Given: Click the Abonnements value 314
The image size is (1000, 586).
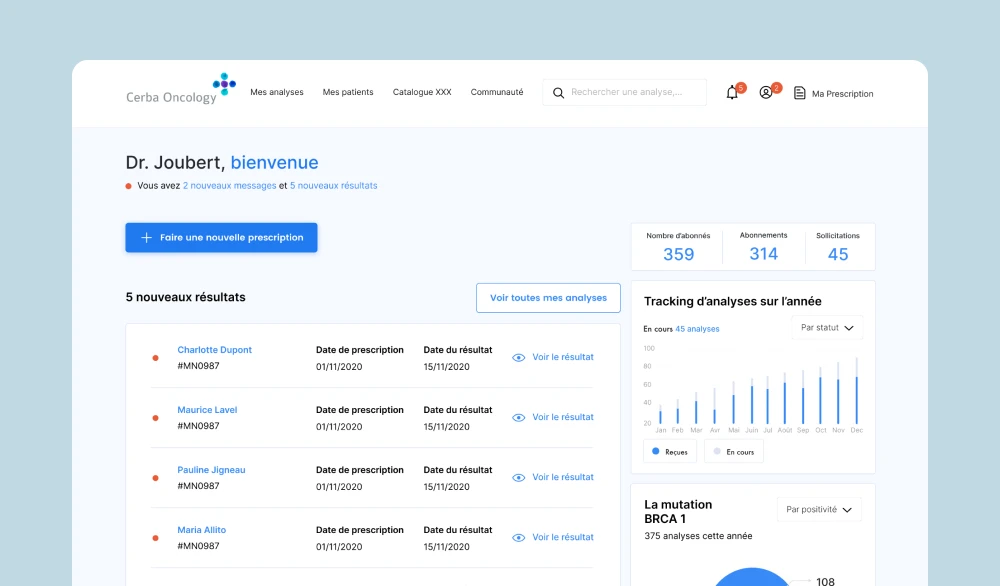Looking at the screenshot, I should 763,254.
